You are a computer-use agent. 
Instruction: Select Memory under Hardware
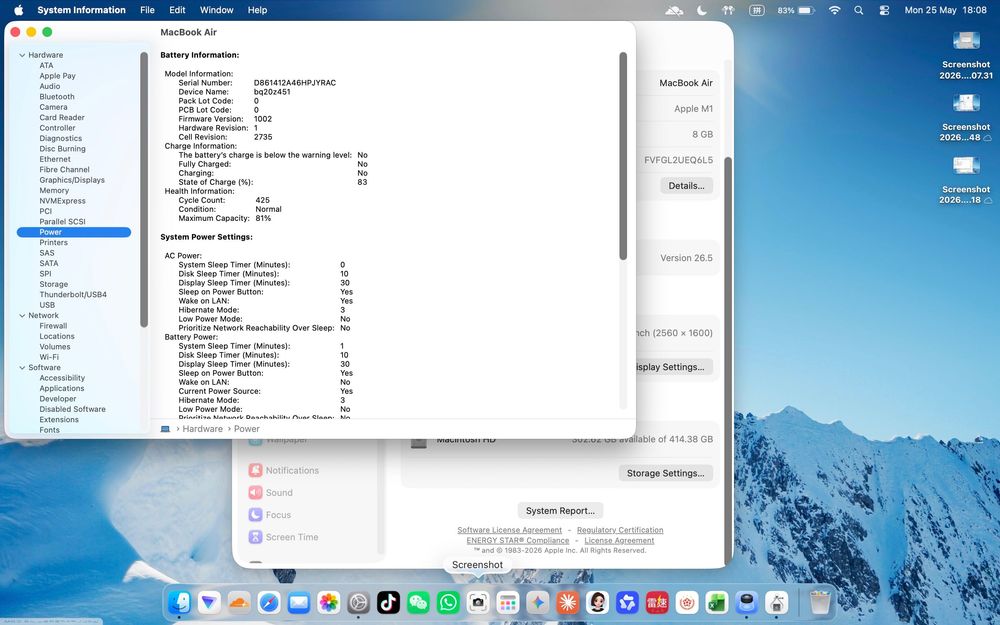54,191
